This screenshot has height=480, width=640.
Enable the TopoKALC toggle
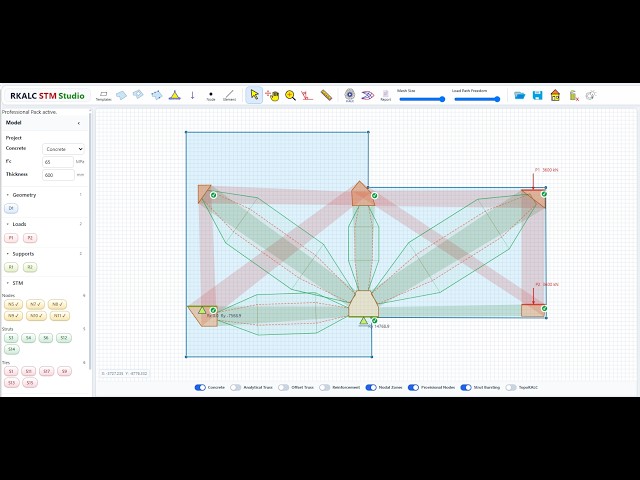[511, 387]
